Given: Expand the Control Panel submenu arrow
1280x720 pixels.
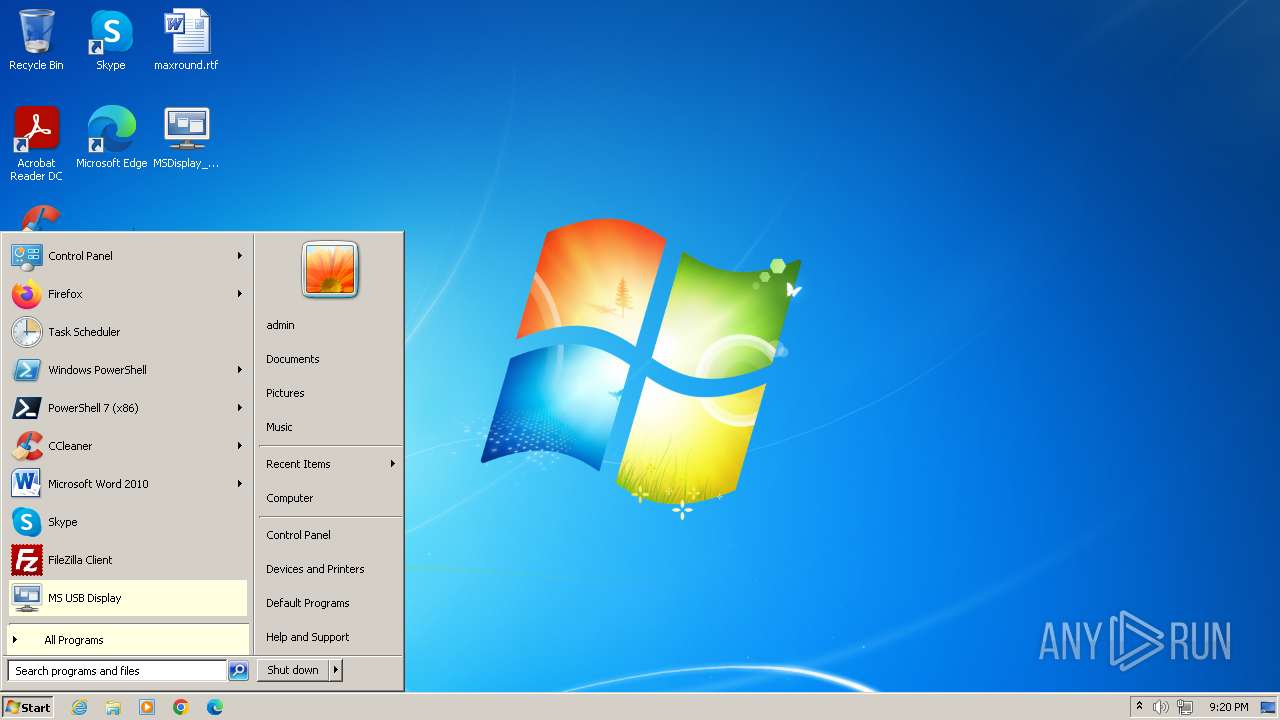Looking at the screenshot, I should click(x=240, y=256).
